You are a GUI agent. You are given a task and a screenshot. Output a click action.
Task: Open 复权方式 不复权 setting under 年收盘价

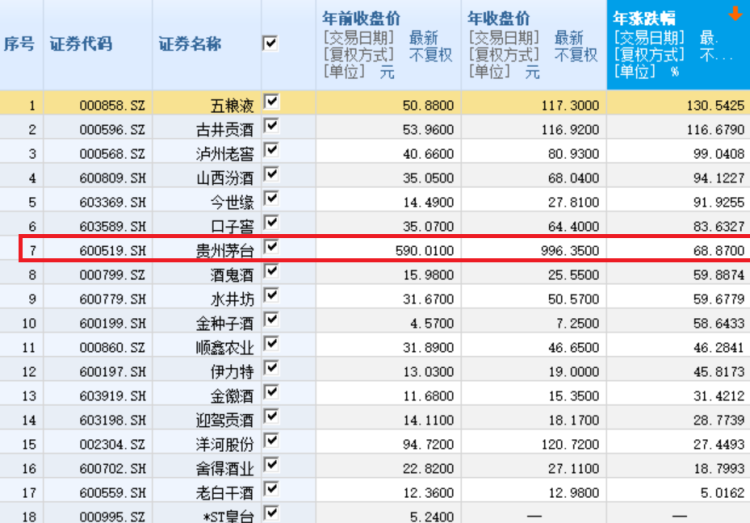(533, 55)
